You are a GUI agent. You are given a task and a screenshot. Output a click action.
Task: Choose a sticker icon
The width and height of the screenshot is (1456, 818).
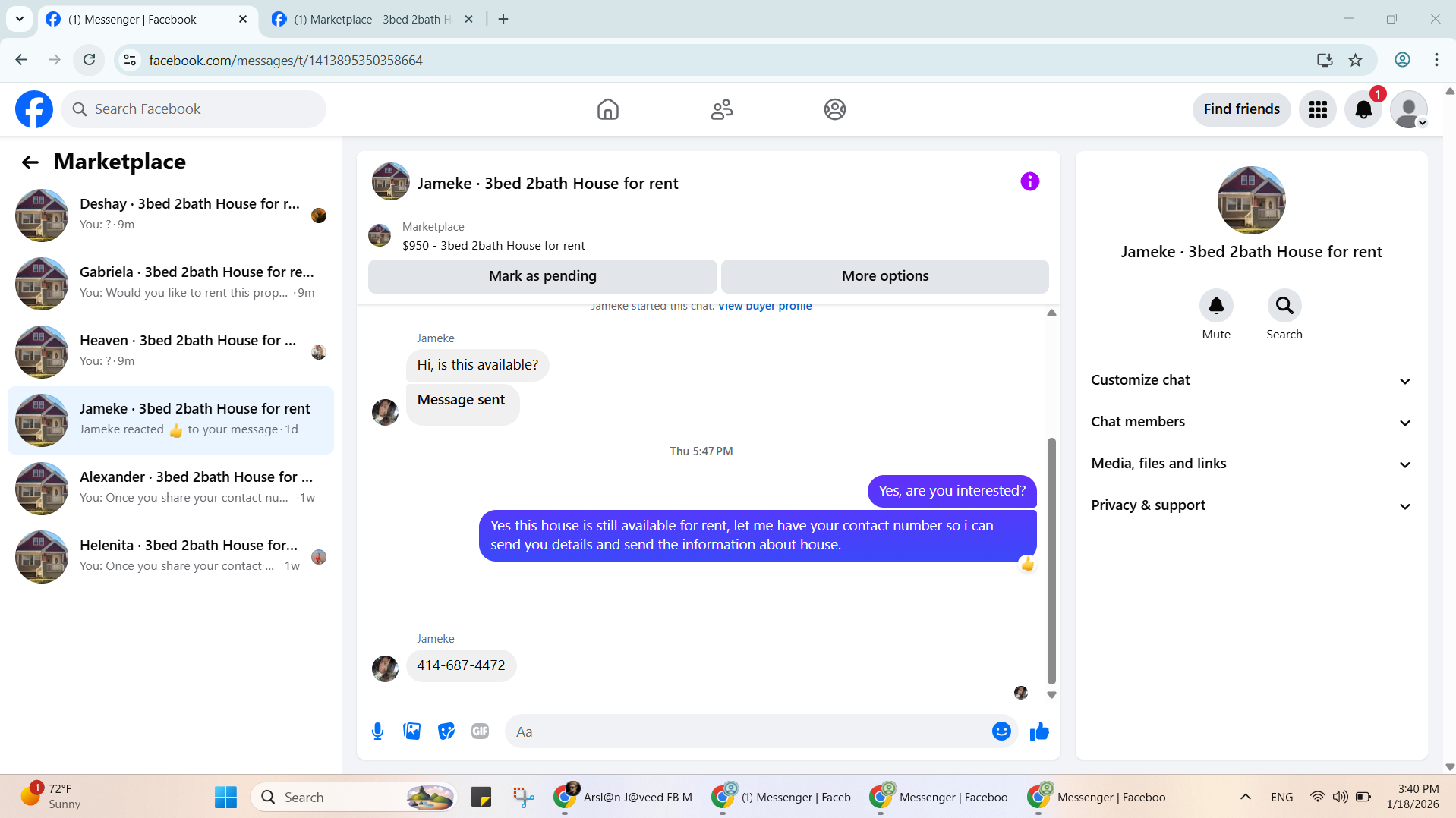(446, 731)
